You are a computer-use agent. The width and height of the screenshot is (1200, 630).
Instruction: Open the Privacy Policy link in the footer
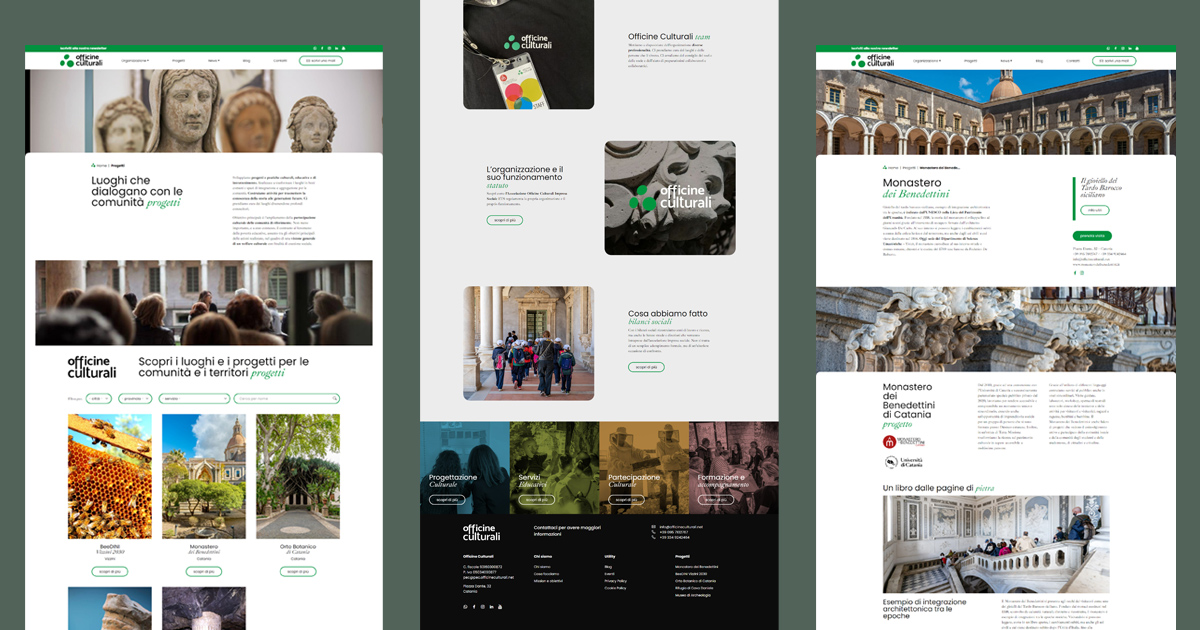tap(615, 580)
